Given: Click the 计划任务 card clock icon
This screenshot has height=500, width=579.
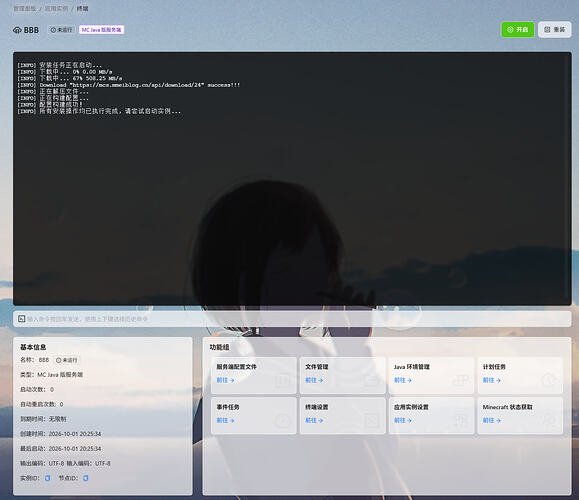Looking at the screenshot, I should coord(549,380).
